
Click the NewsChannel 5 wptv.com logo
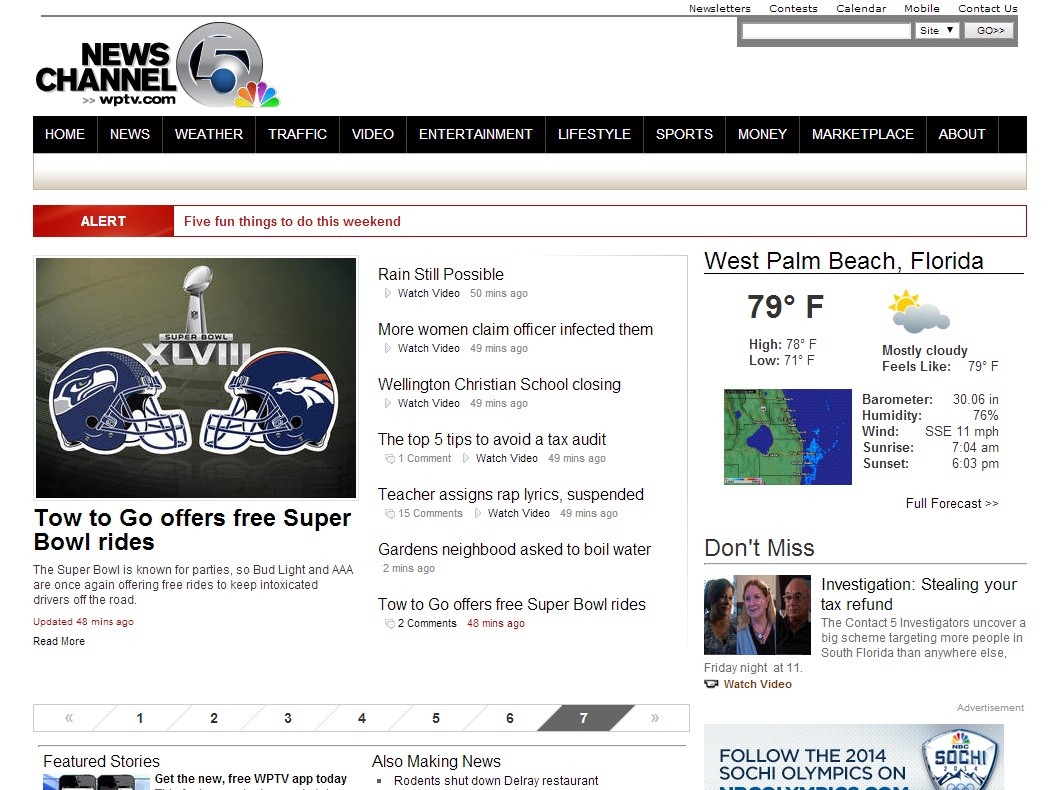pos(158,66)
